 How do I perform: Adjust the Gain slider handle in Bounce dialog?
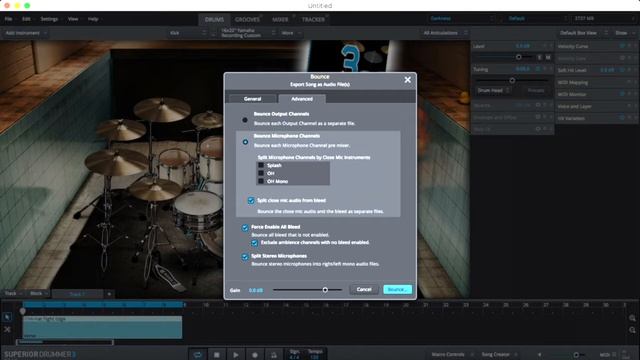[x=325, y=290]
